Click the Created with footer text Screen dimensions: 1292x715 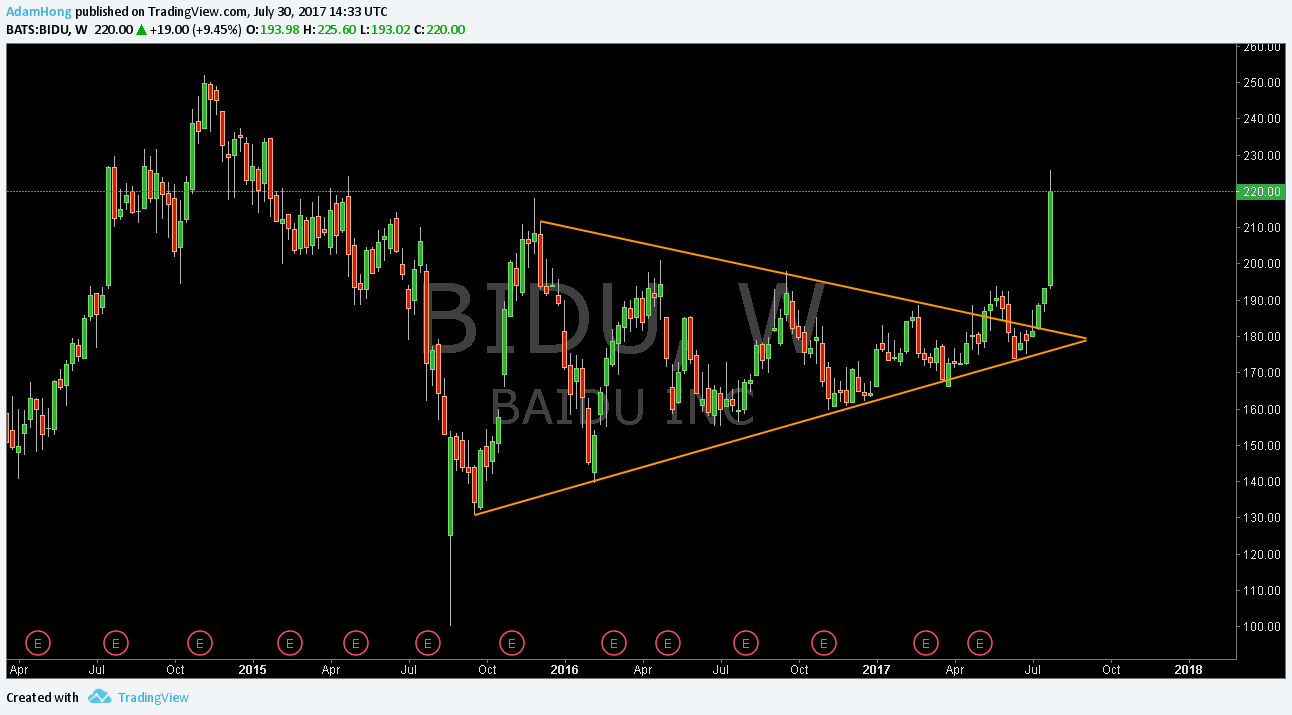42,698
